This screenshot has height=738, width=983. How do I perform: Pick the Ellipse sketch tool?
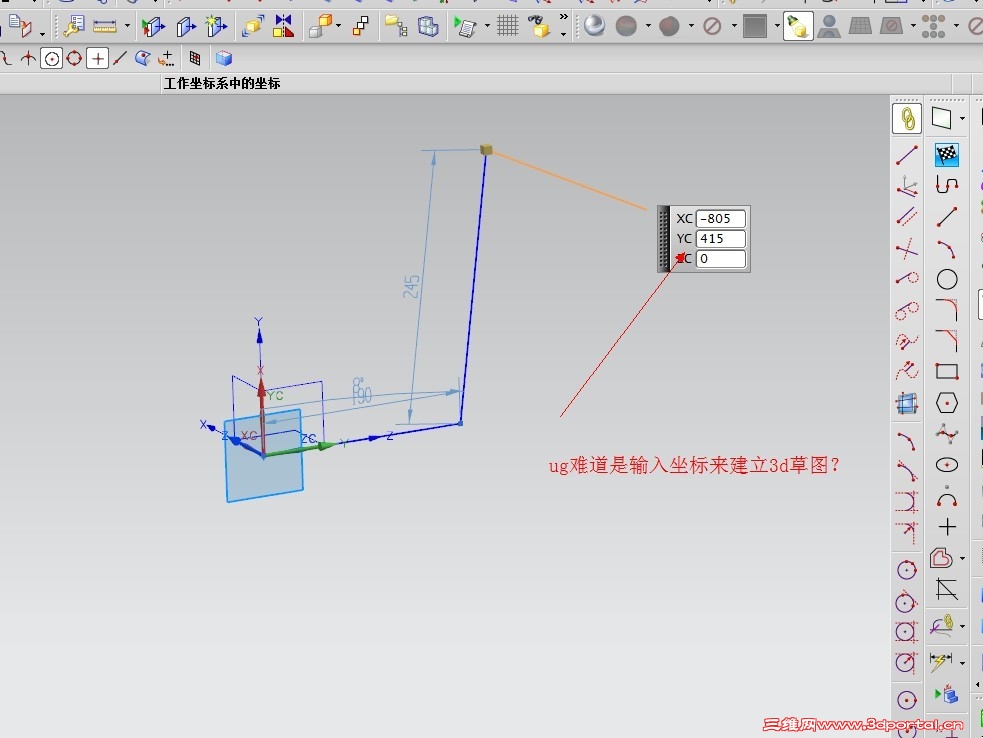[947, 465]
